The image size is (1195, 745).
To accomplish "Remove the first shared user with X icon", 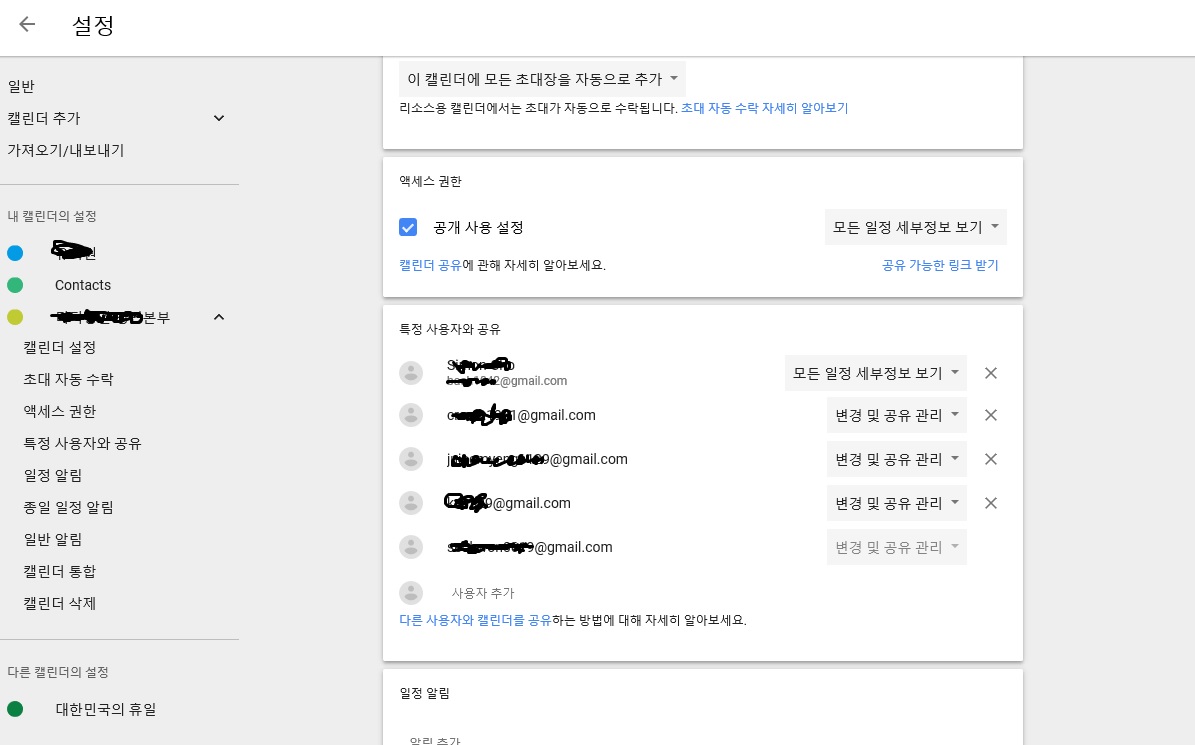I will point(991,373).
